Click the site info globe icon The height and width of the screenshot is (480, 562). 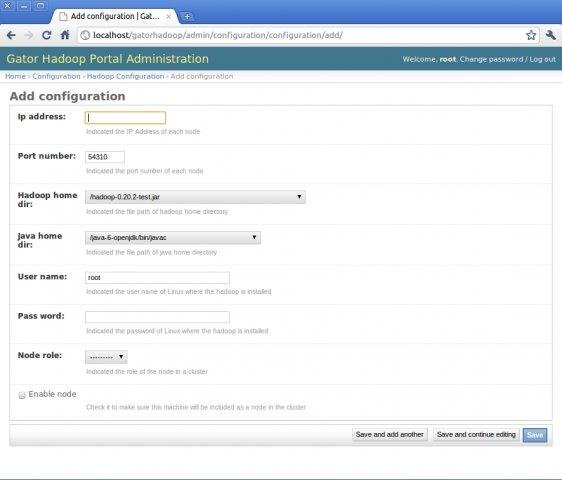pos(85,35)
